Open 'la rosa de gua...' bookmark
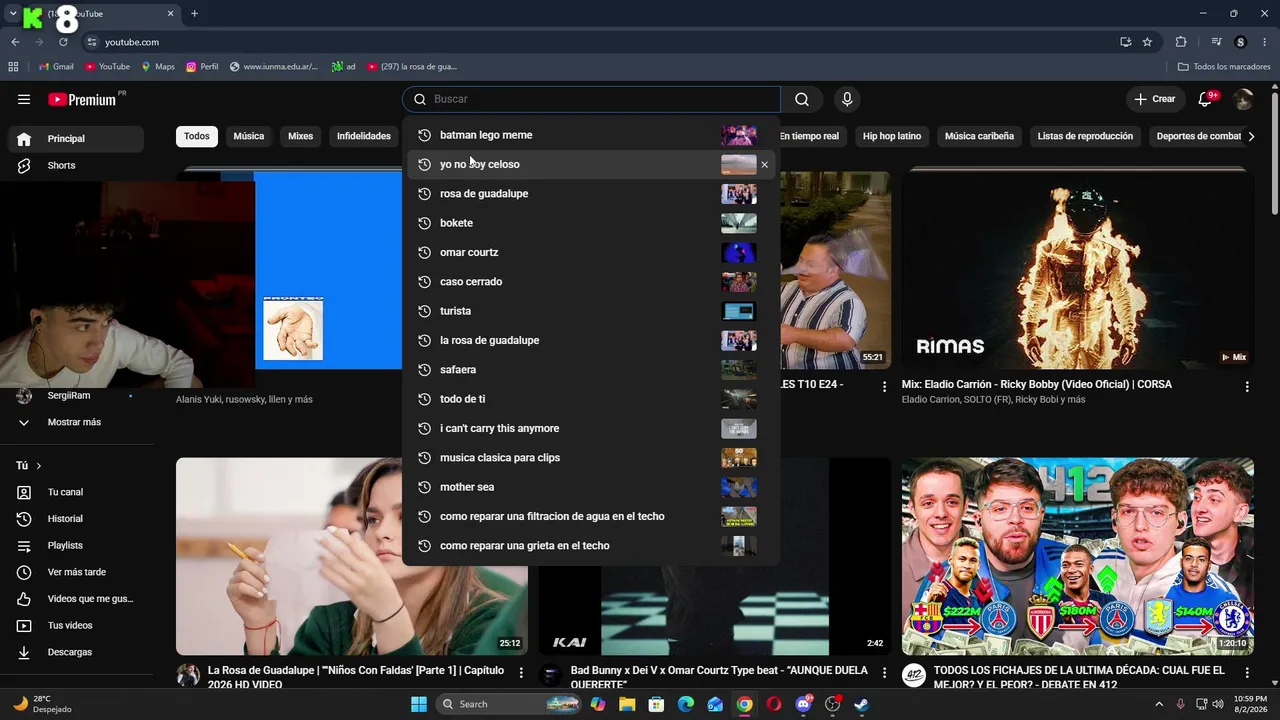 (x=412, y=67)
